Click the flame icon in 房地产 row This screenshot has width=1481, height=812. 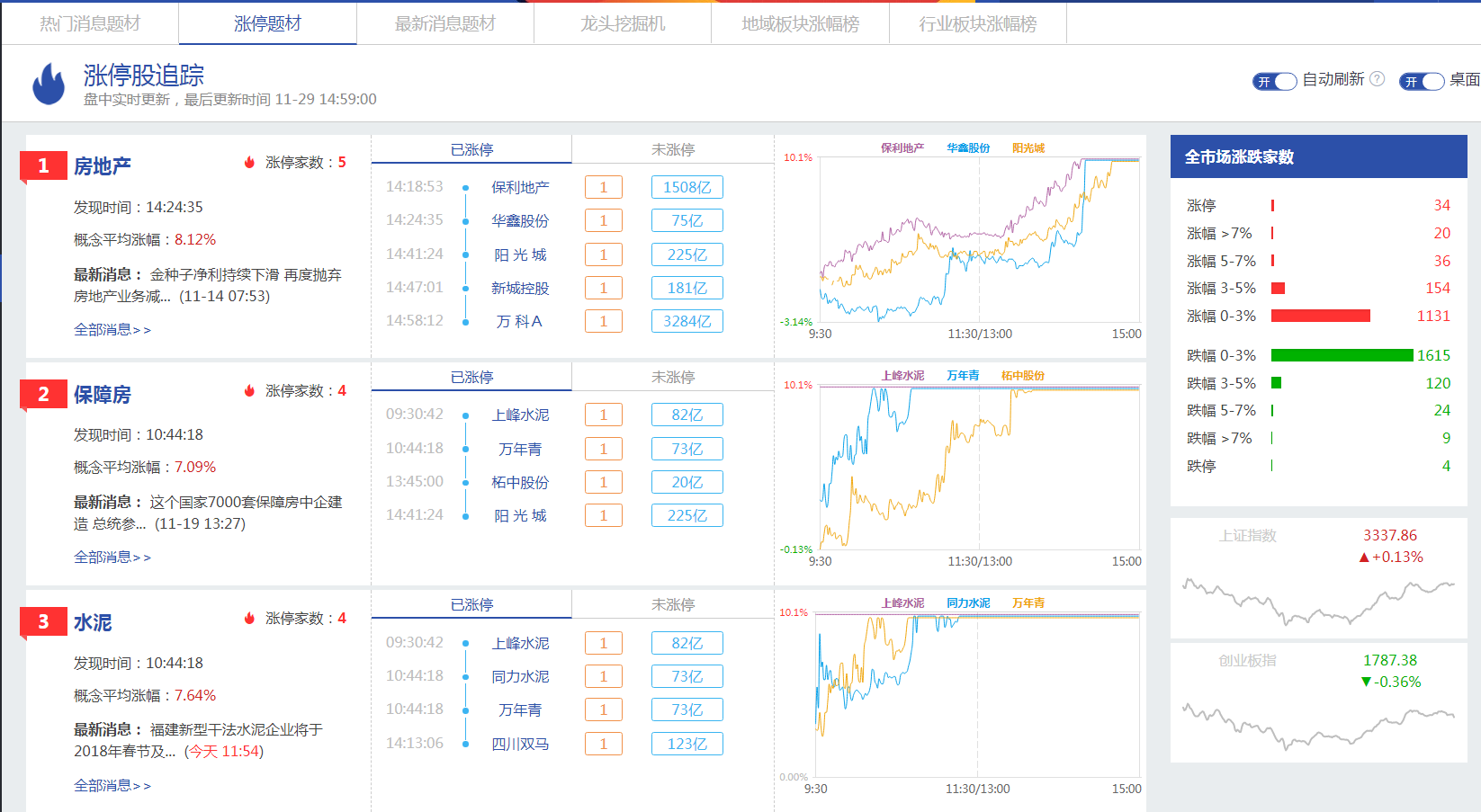tap(249, 163)
